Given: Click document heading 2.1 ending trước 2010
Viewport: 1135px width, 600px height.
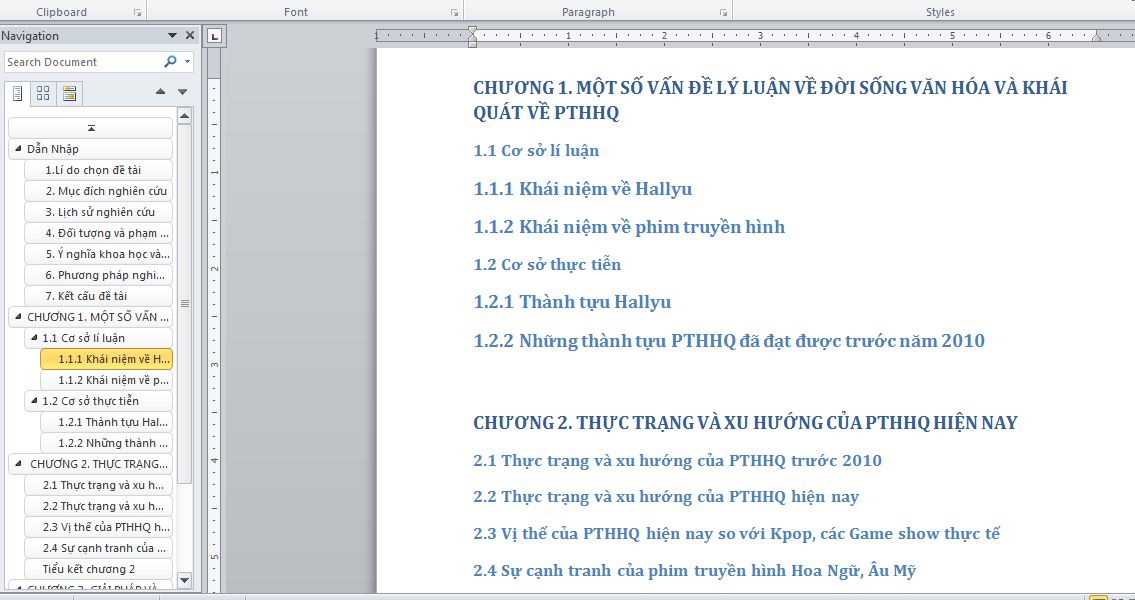Looking at the screenshot, I should click(x=678, y=460).
